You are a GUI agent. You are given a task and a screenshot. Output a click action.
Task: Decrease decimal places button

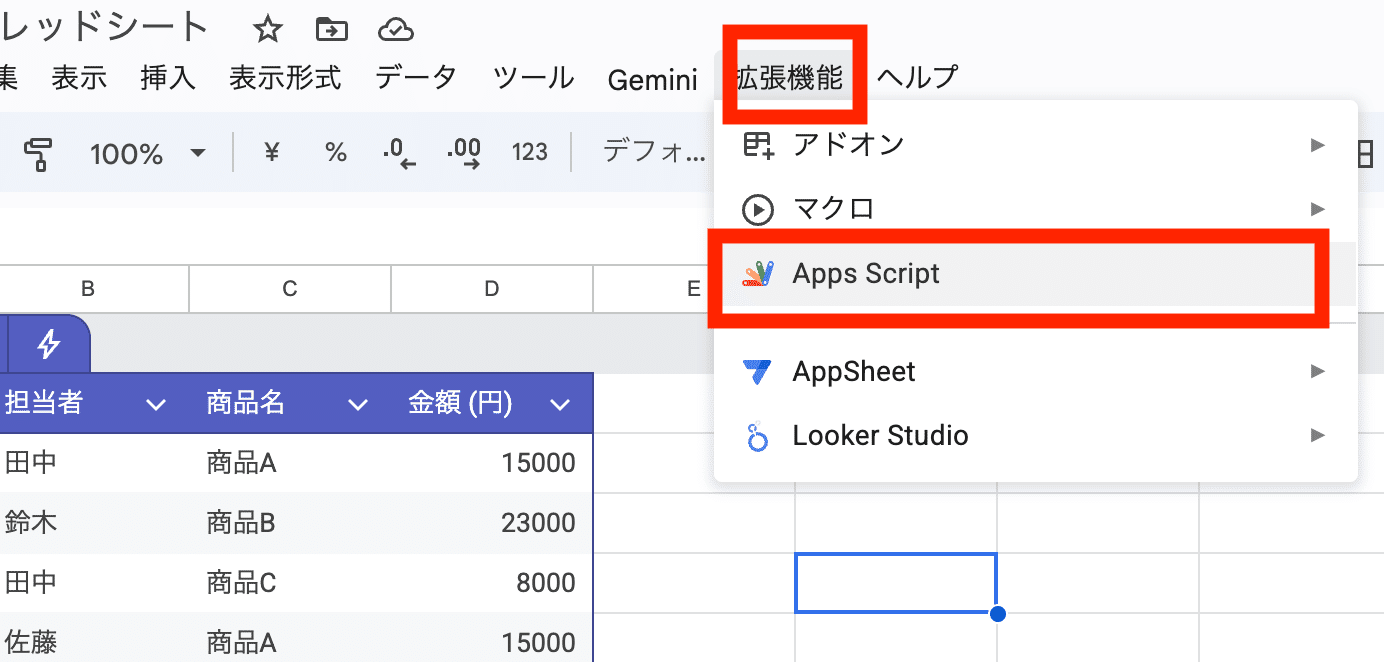399,153
